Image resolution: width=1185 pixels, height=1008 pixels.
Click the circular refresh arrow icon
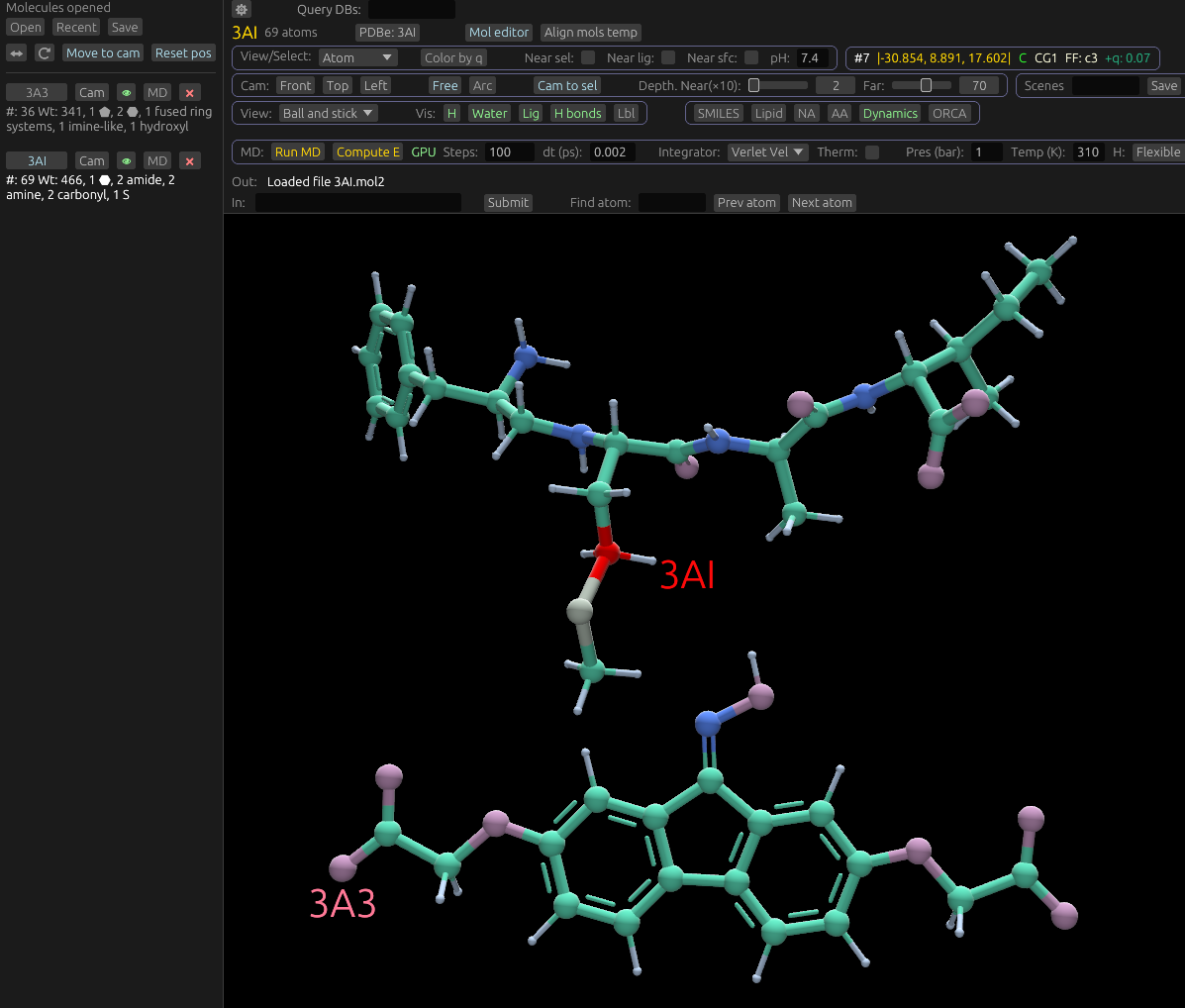pos(45,53)
